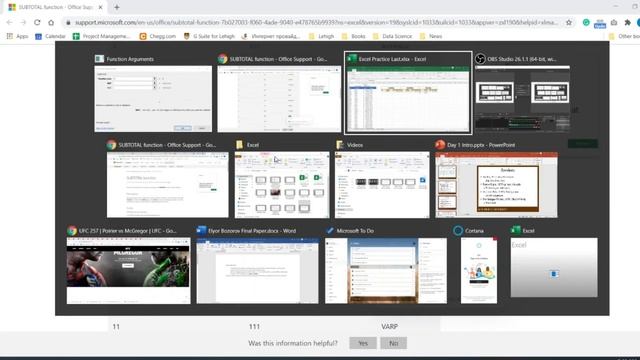Click the address bar URL field
The height and width of the screenshot is (360, 640).
(x=315, y=22)
